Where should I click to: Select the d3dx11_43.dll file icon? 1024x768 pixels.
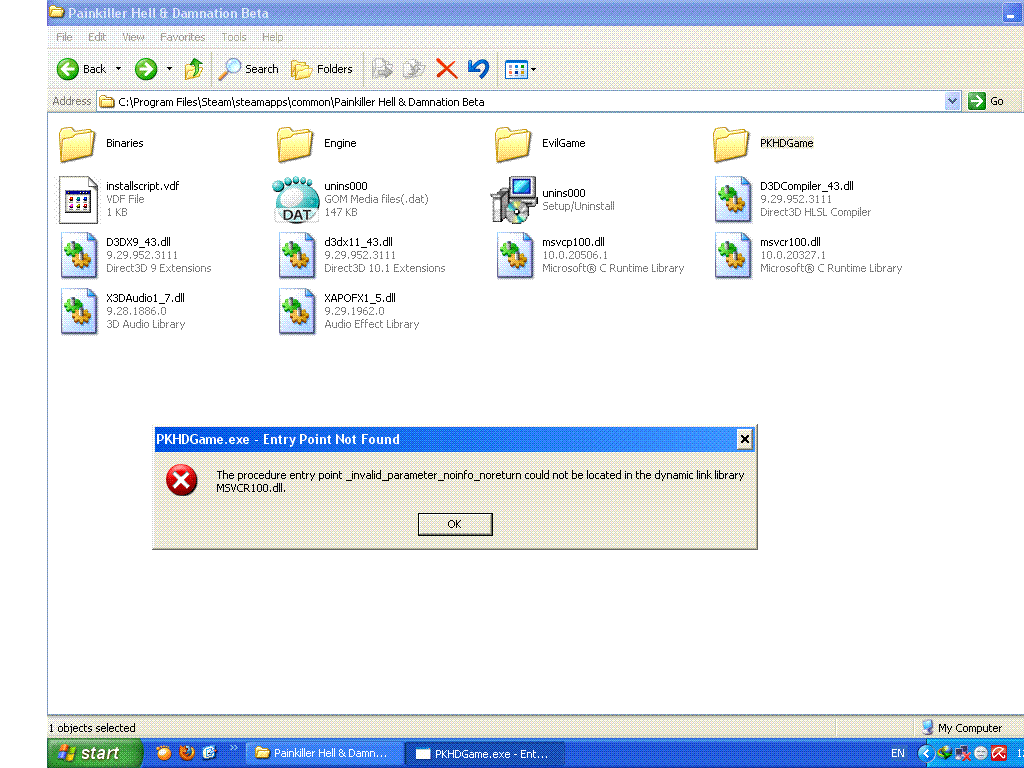pos(297,255)
